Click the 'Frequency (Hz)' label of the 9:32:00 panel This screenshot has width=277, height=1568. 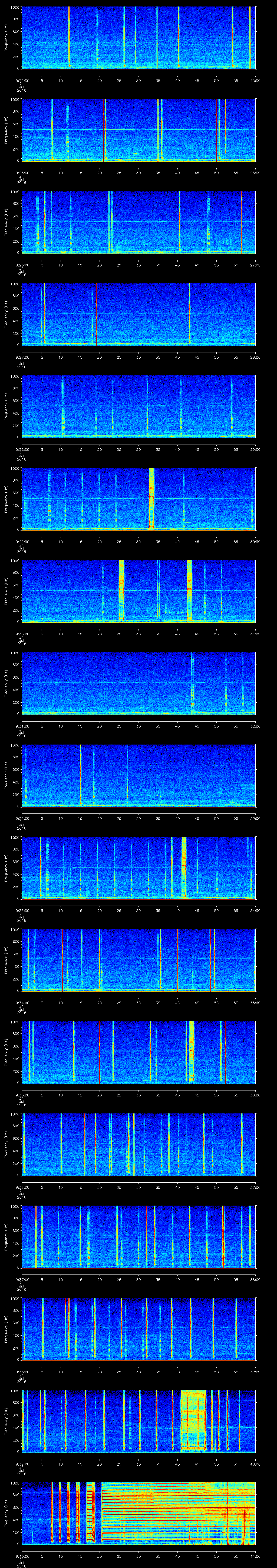6,775
